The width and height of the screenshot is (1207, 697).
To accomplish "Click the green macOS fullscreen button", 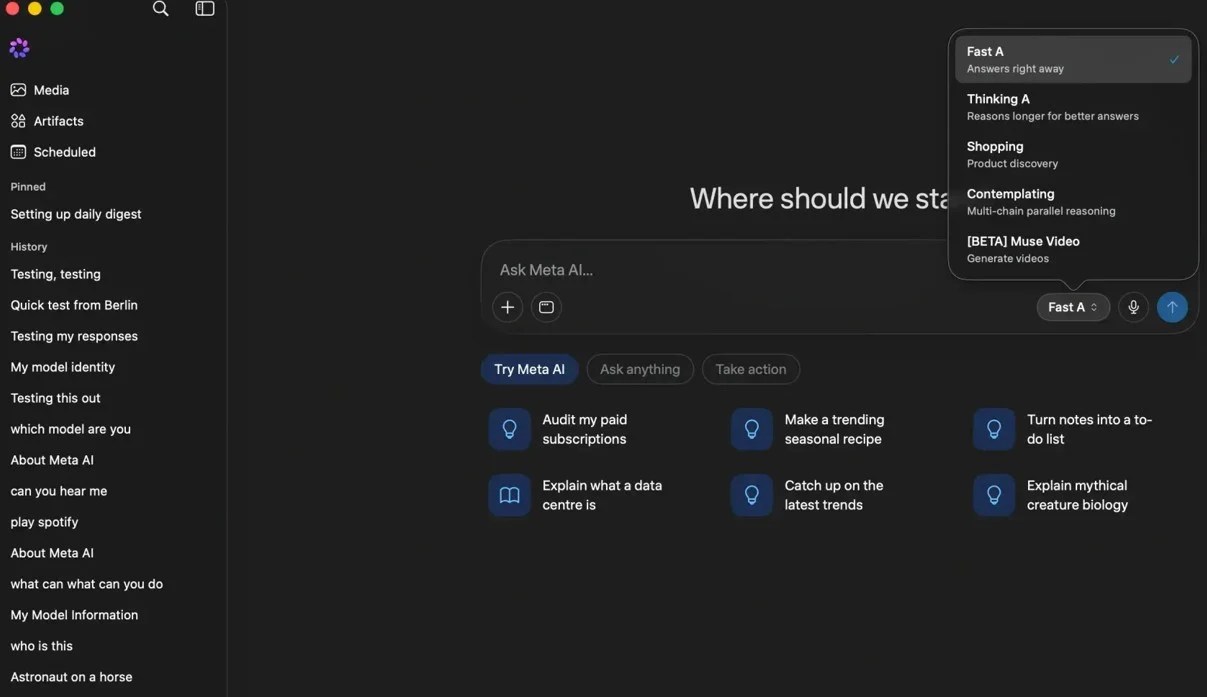I will 57,8.
